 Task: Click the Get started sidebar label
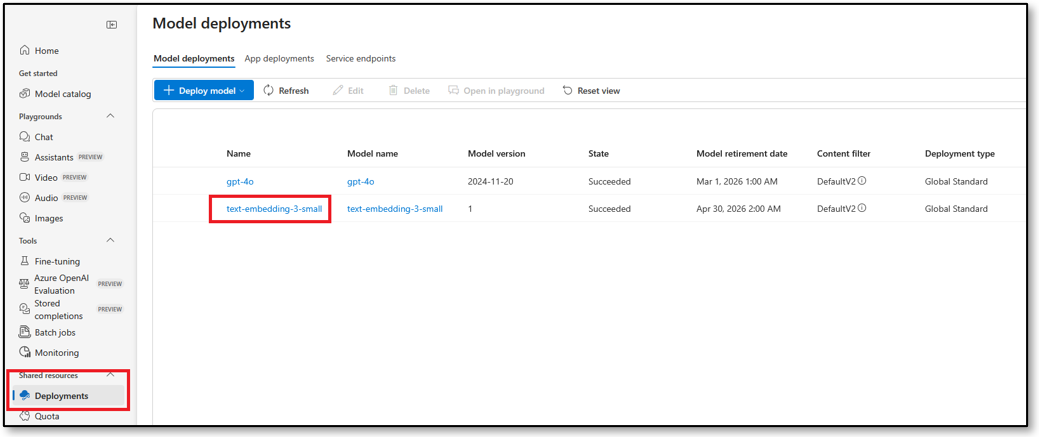pyautogui.click(x=38, y=73)
